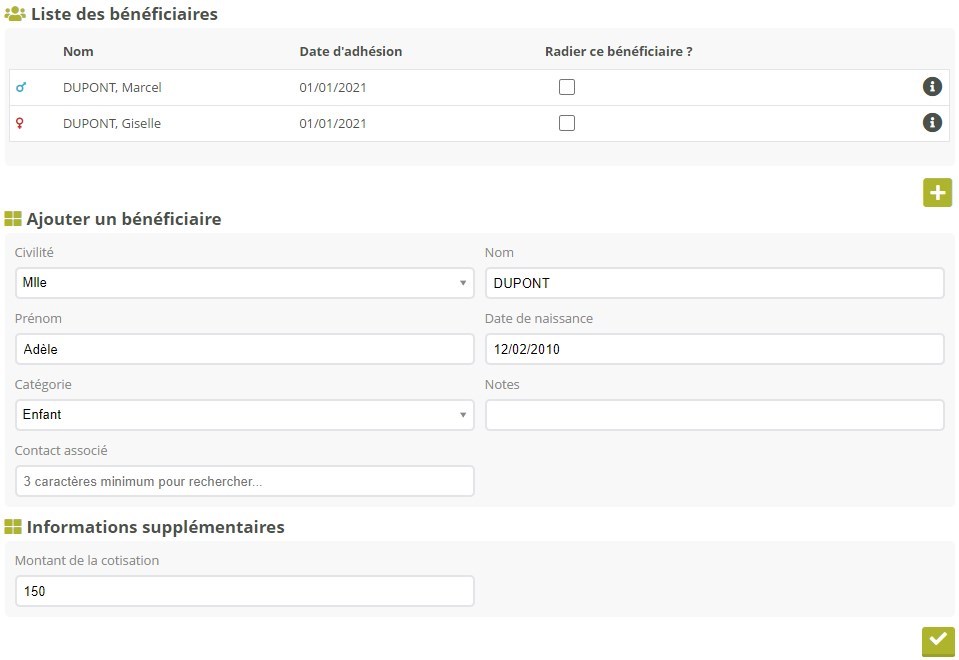Viewport: 959px width, 660px height.
Task: Click female gender icon beside Giselle
Action: pos(20,124)
